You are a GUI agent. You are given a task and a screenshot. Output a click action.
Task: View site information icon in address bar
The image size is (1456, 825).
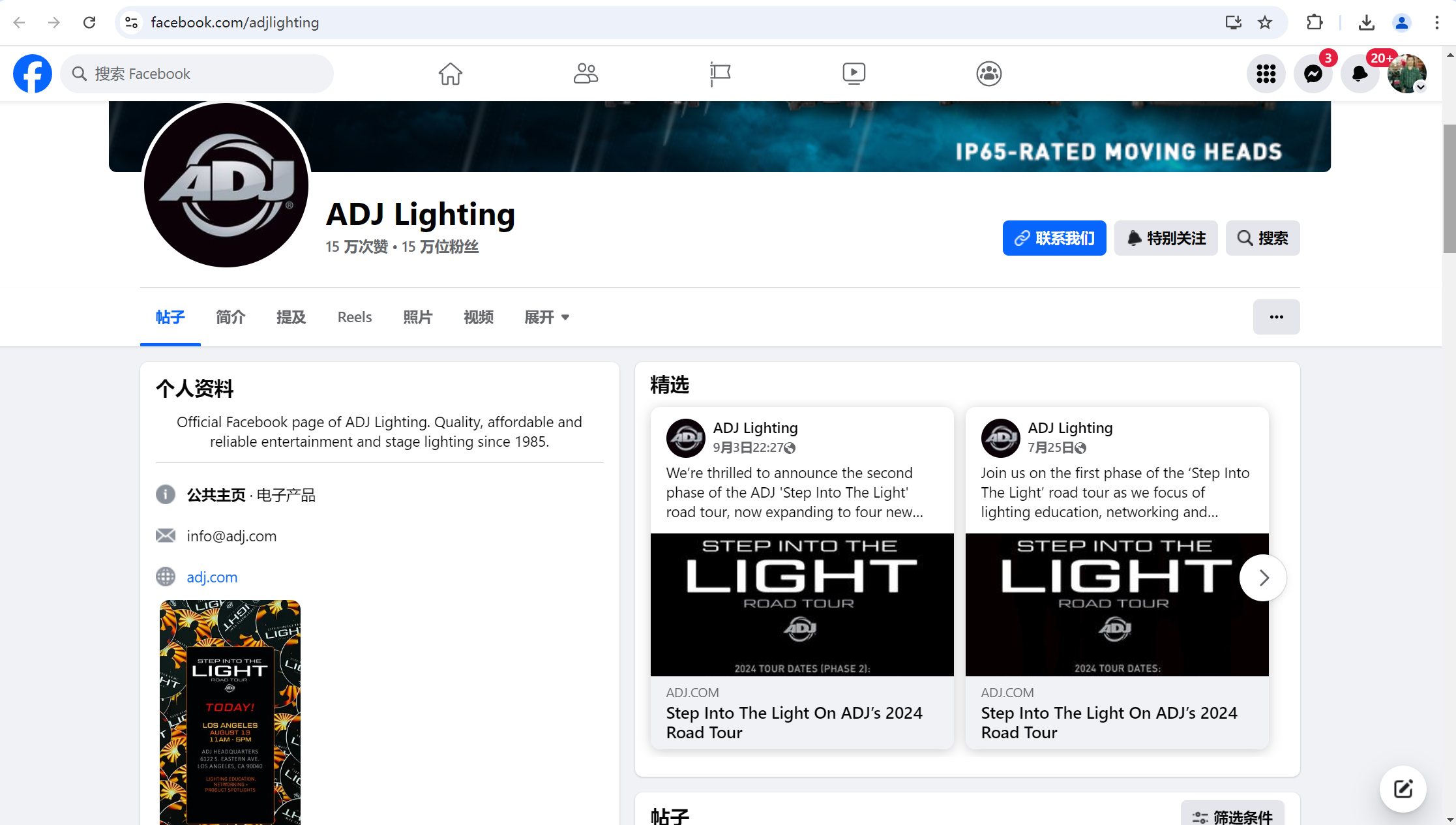[x=132, y=23]
